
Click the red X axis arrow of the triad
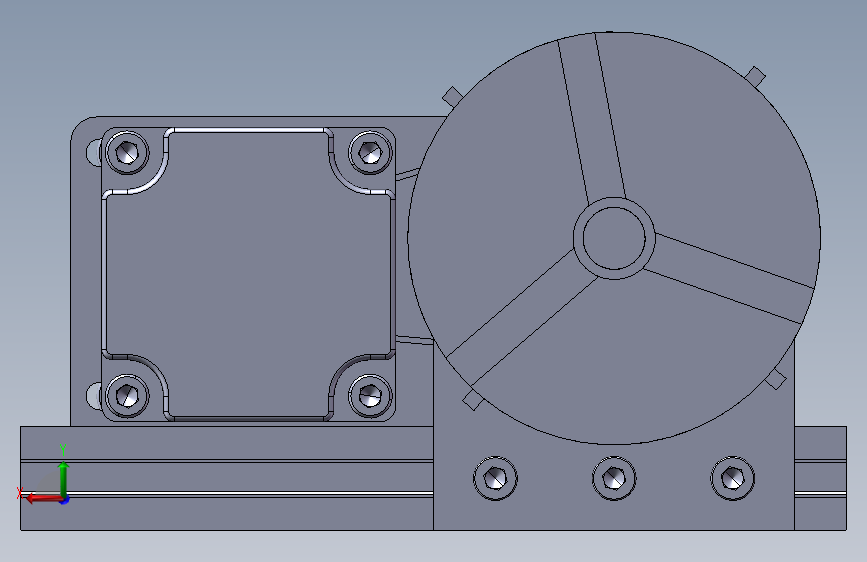43,498
